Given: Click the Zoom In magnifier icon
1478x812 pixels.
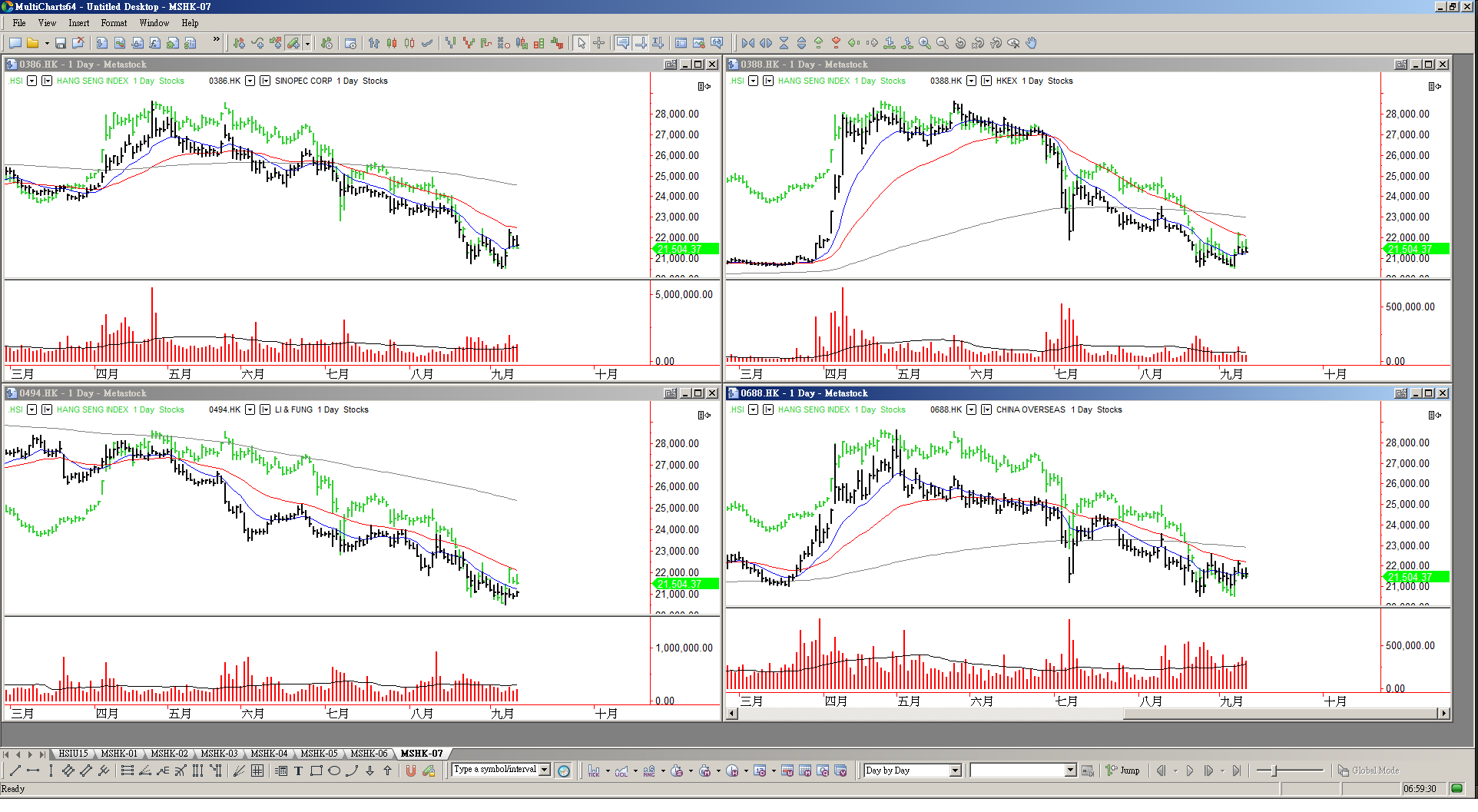Looking at the screenshot, I should pyautogui.click(x=925, y=43).
